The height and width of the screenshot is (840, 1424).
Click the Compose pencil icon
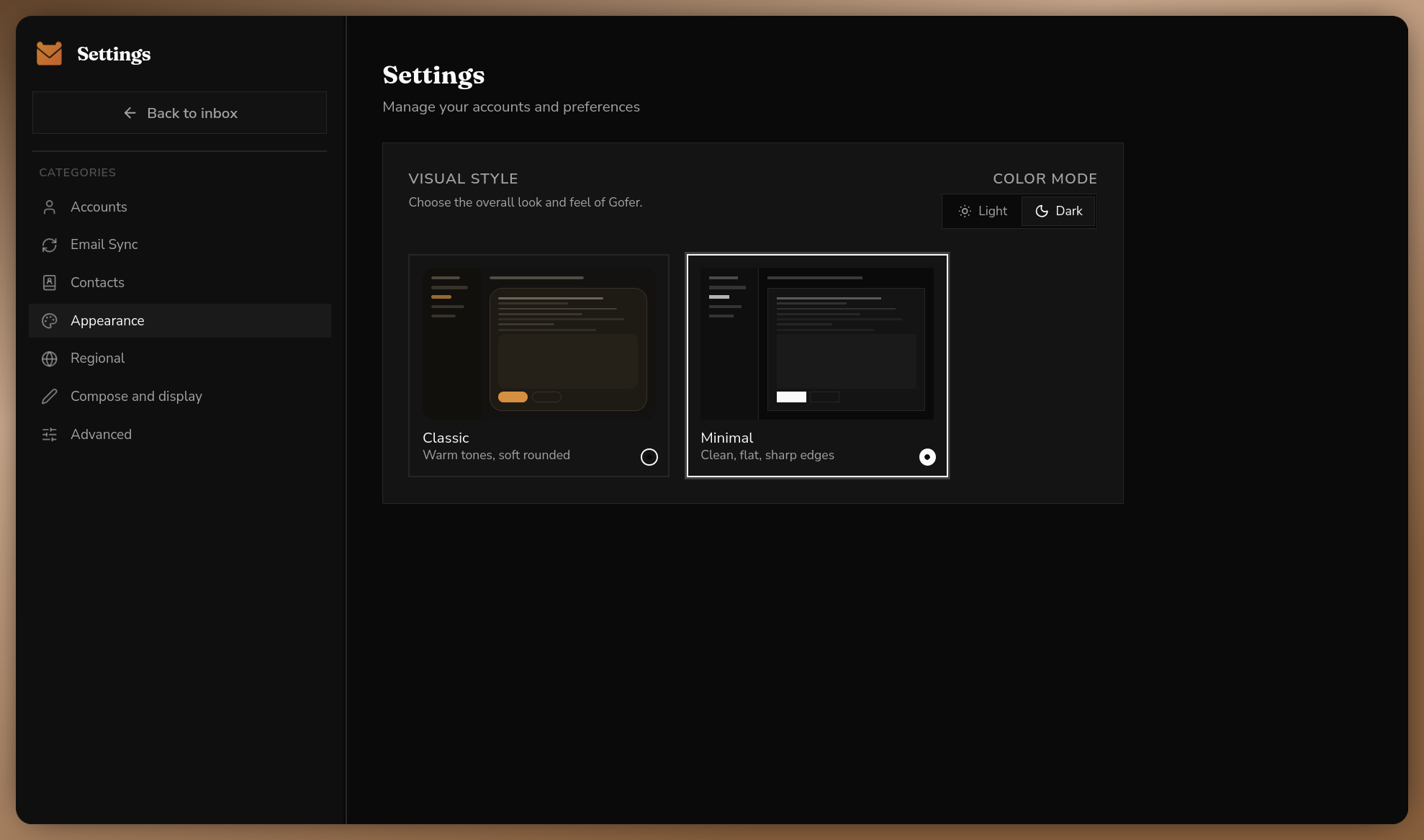point(49,397)
